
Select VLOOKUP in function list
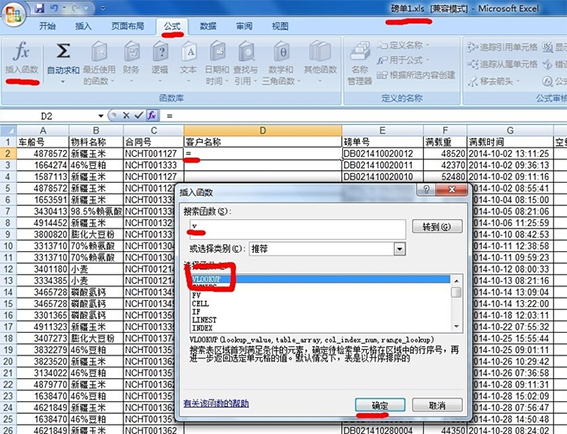click(x=320, y=279)
